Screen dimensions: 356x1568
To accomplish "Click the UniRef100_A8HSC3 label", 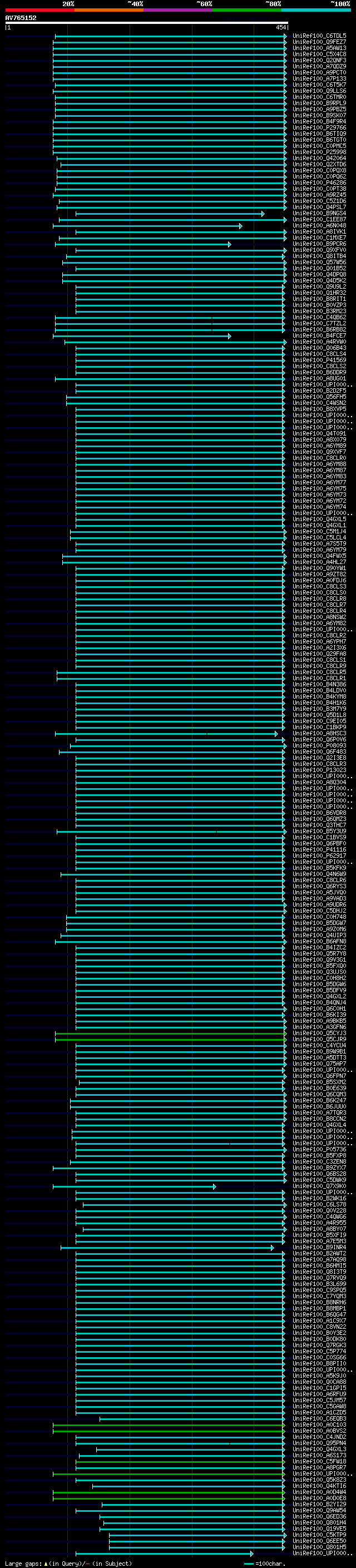I will (x=319, y=734).
